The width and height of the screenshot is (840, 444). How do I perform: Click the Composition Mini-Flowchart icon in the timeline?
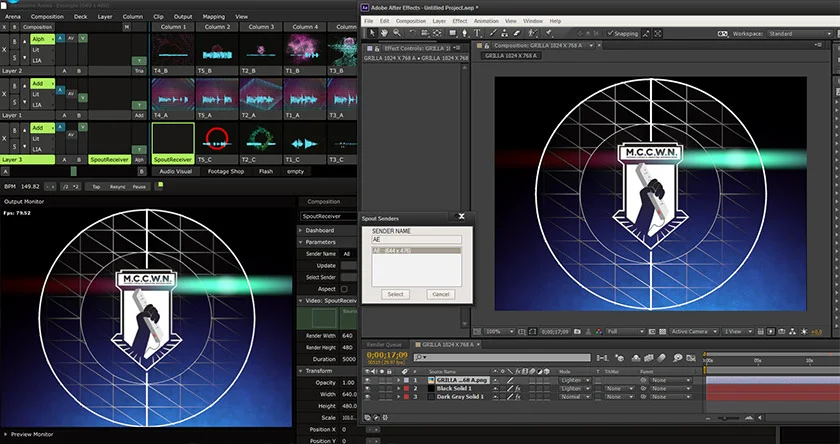[603, 358]
